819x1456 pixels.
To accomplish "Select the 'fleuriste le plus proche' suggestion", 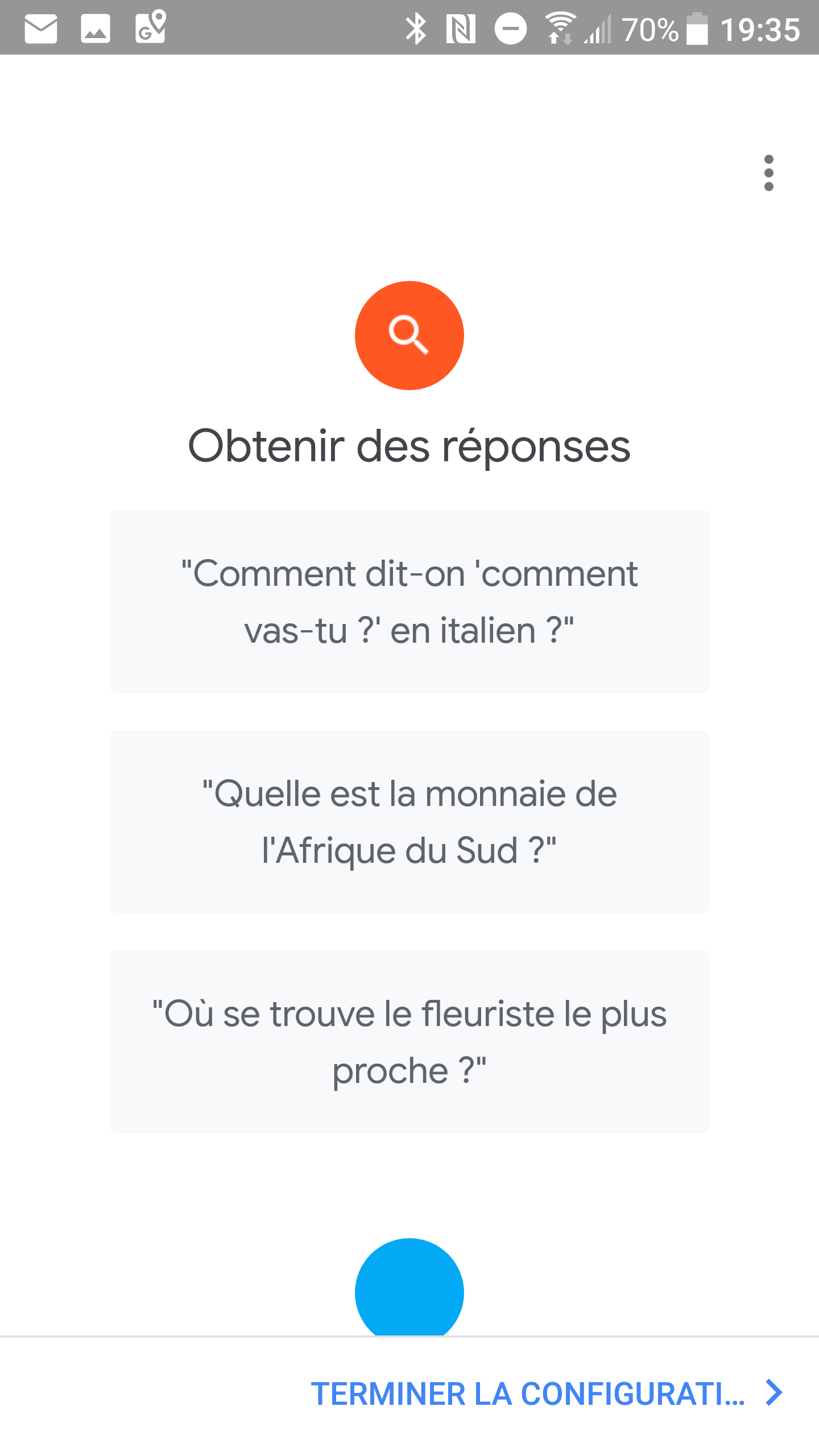I will (x=409, y=1041).
